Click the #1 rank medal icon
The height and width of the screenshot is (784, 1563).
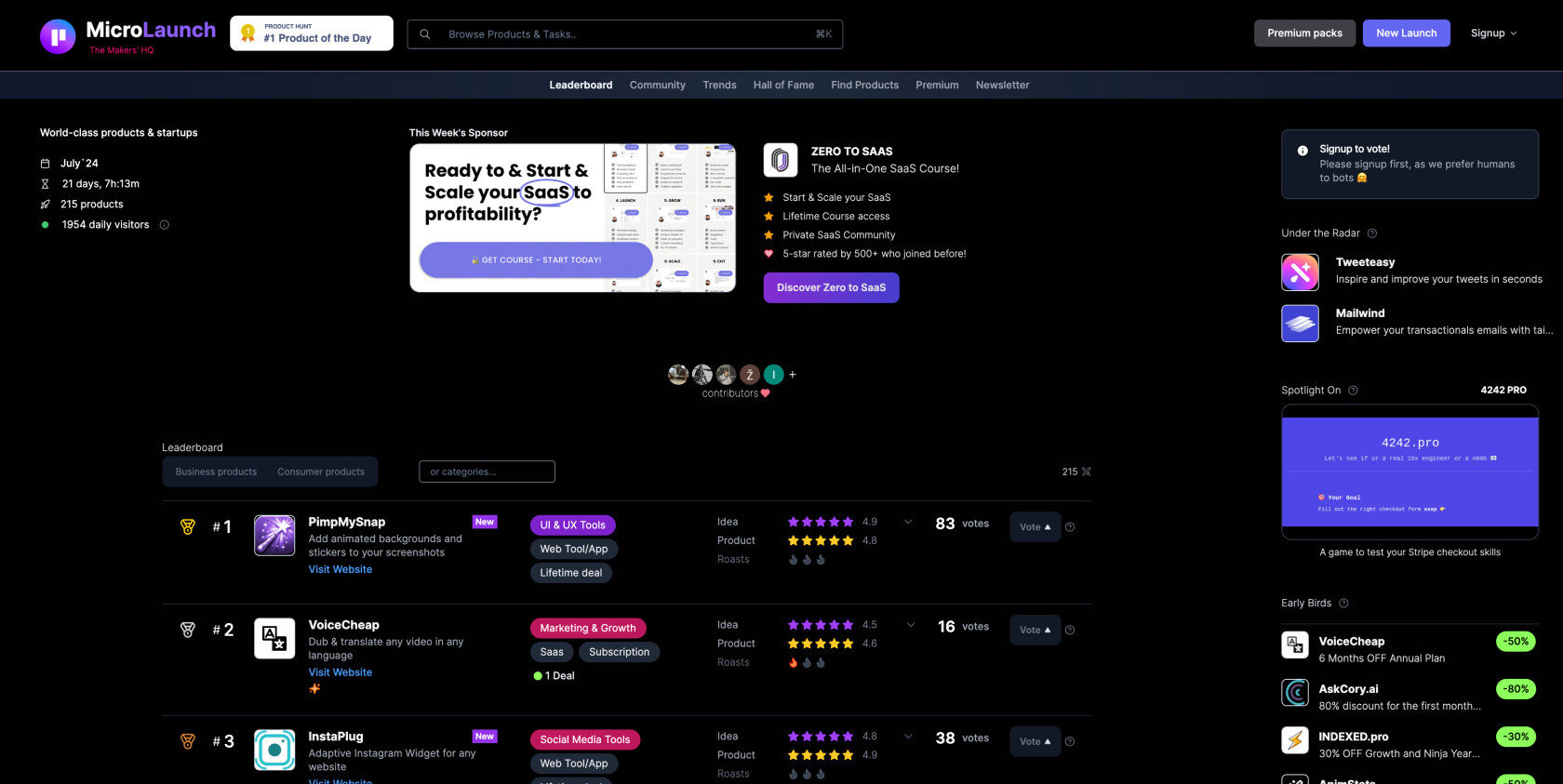[188, 527]
